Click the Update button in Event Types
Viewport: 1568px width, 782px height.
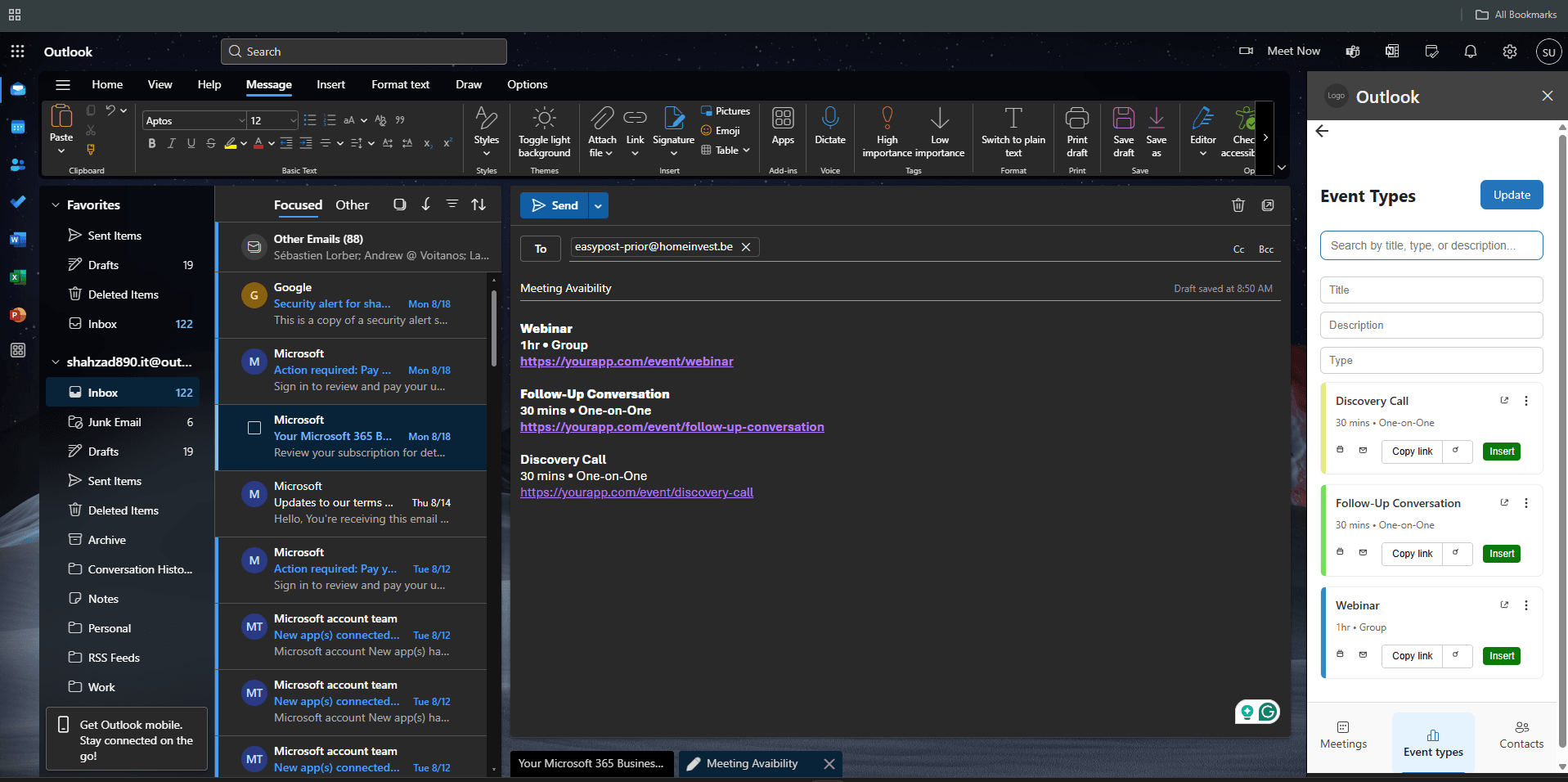(1512, 195)
